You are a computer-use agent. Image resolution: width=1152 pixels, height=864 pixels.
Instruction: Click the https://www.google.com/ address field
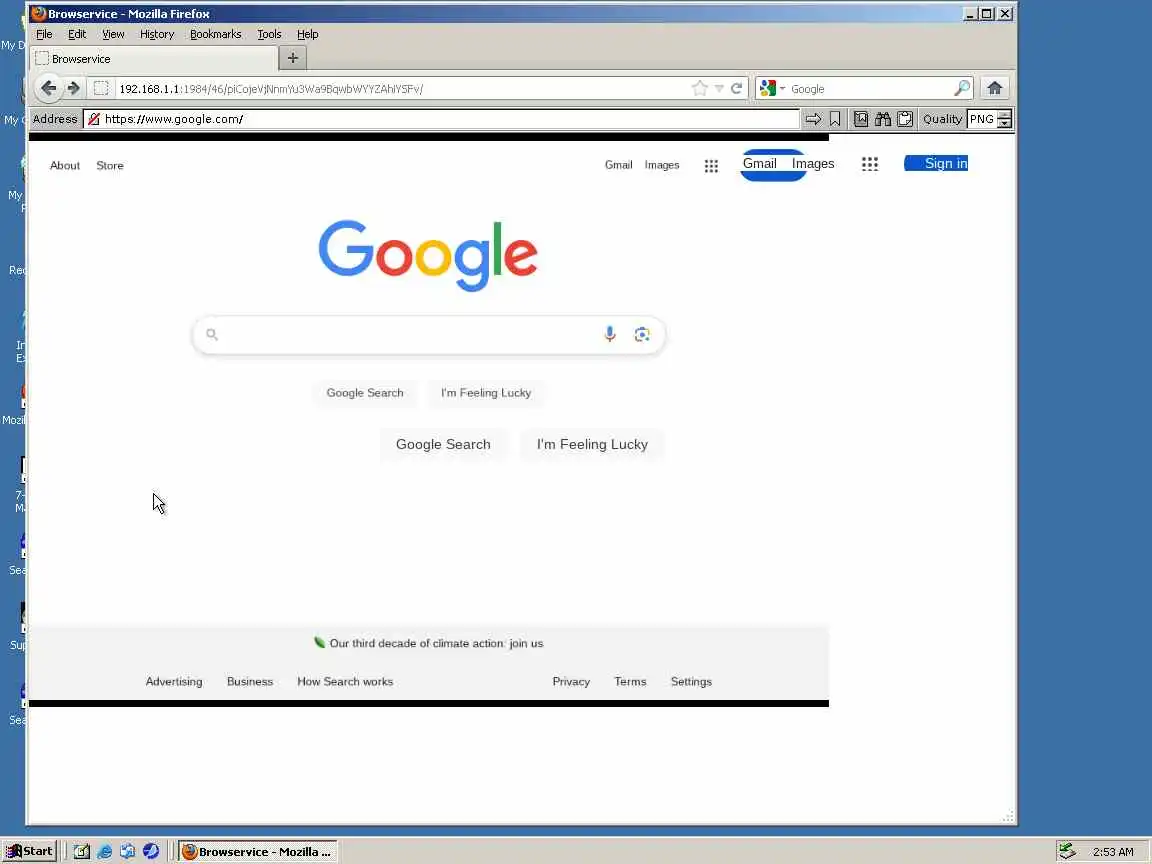[441, 119]
